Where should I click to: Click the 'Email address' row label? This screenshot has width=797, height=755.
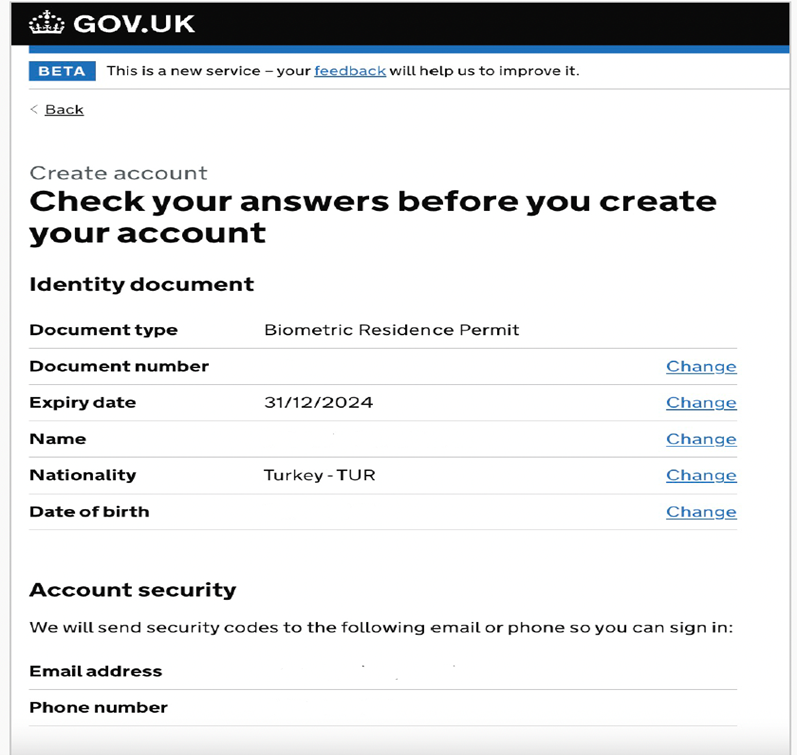point(95,671)
